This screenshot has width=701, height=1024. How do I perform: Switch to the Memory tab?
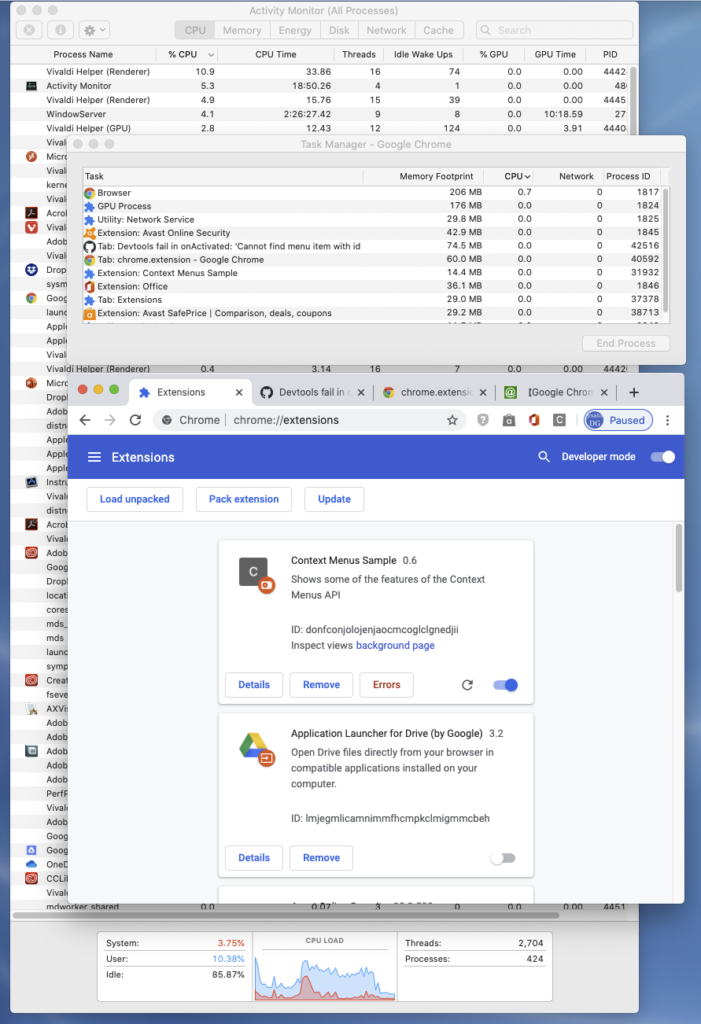(x=242, y=31)
